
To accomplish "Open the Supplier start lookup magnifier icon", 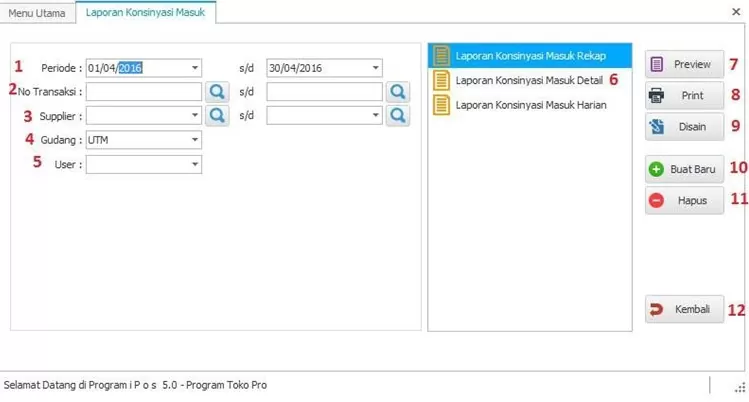I will click(x=217, y=115).
